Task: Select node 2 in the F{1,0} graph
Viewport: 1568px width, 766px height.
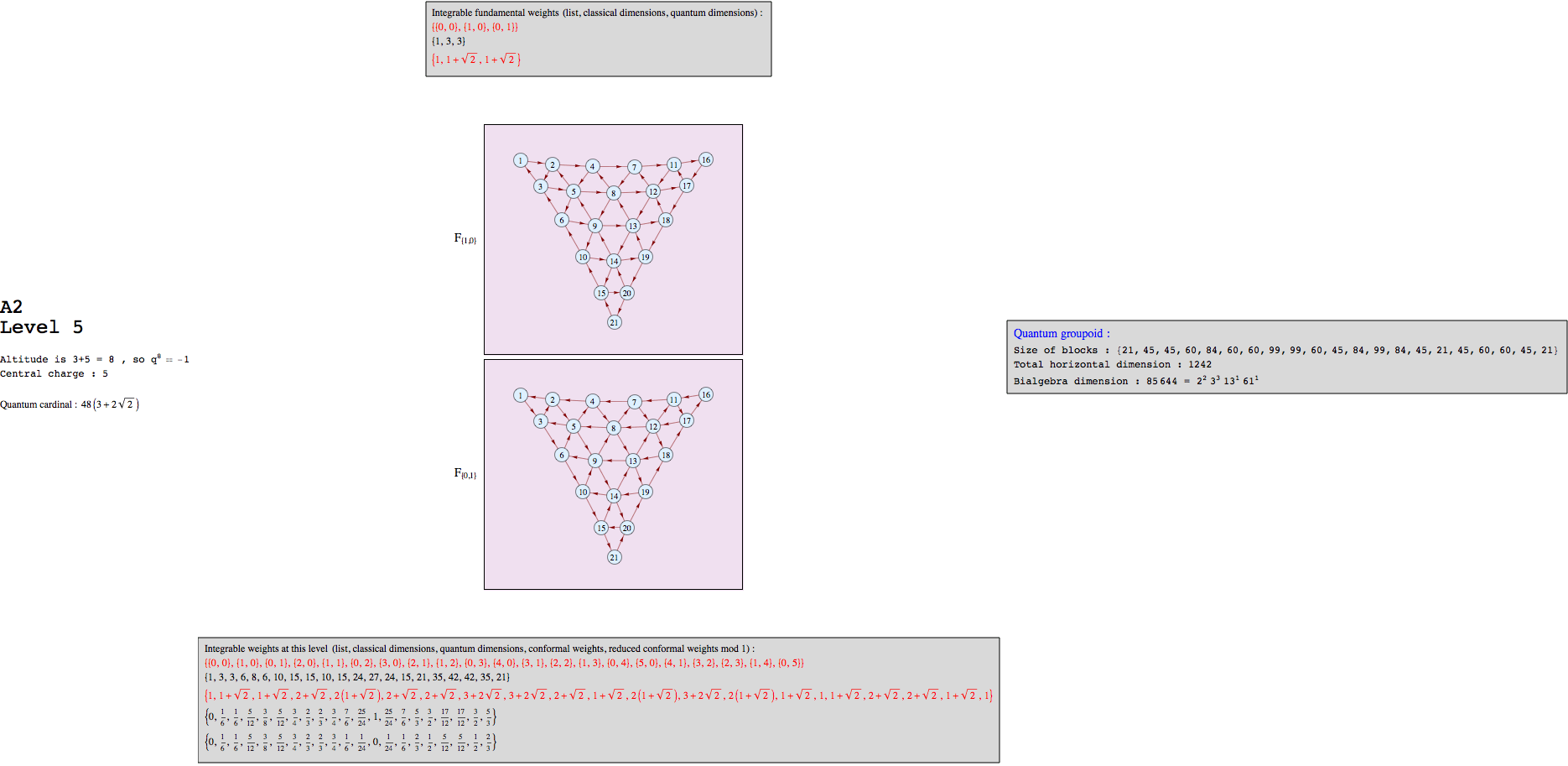Action: [x=553, y=164]
